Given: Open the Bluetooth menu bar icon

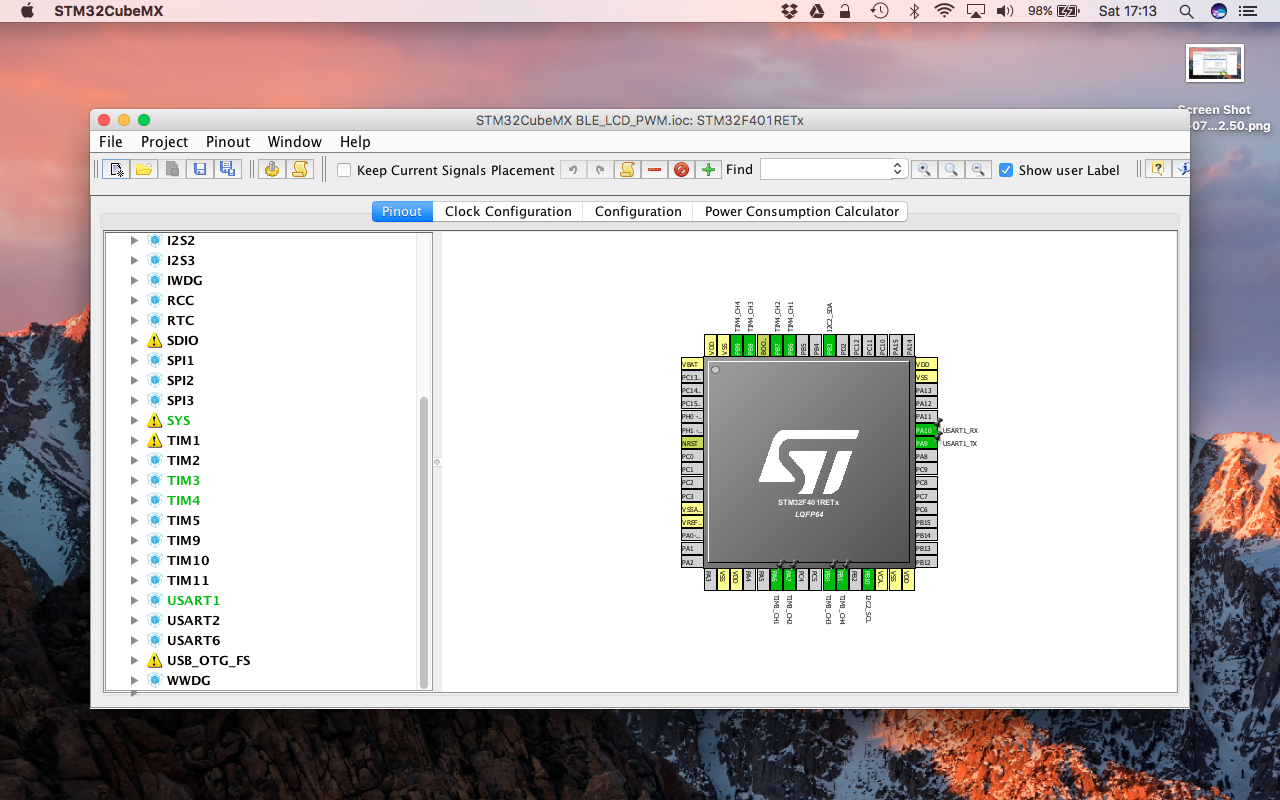Looking at the screenshot, I should pyautogui.click(x=913, y=11).
